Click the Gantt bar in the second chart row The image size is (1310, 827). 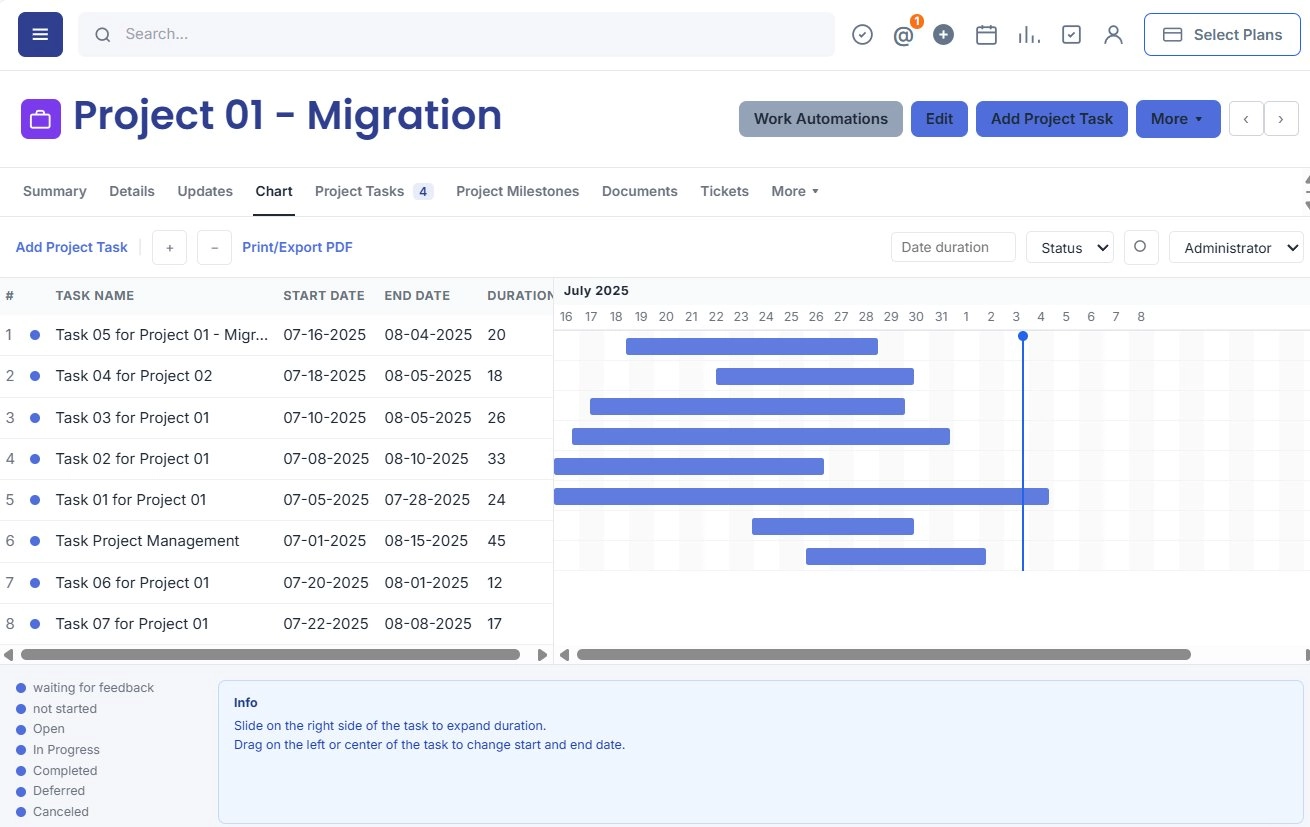tap(815, 377)
